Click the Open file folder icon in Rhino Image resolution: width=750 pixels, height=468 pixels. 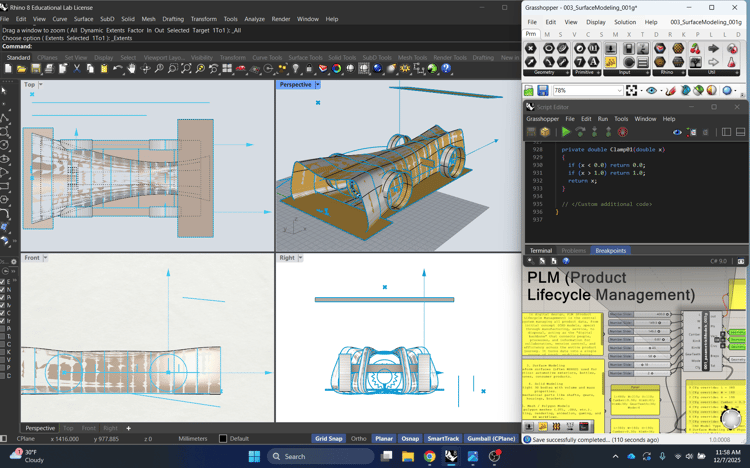click(22, 69)
